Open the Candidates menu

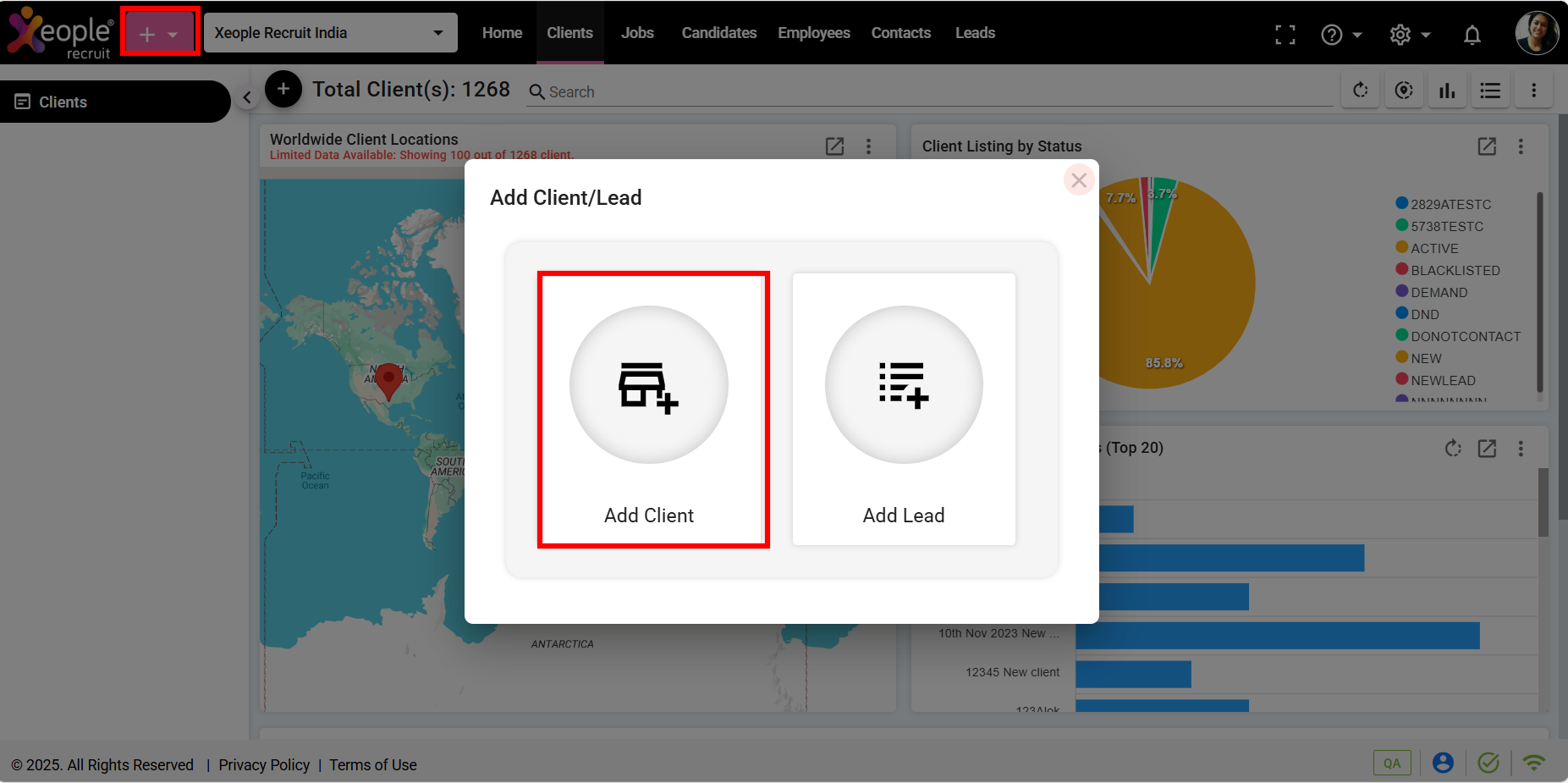(x=719, y=33)
